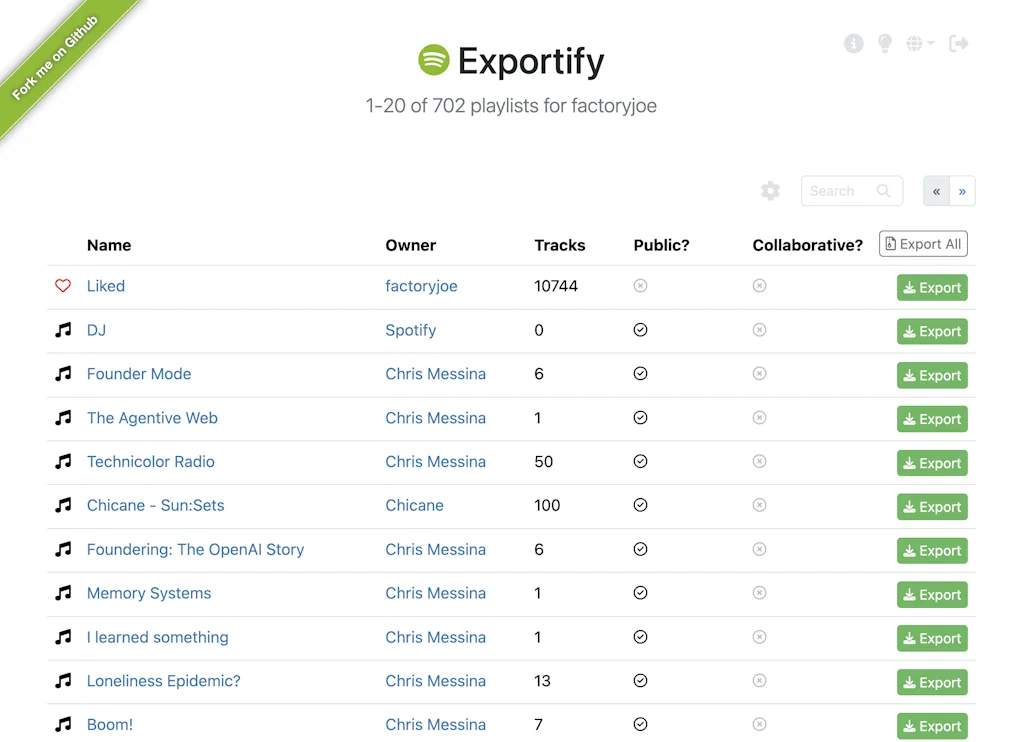This screenshot has height=742, width=1024.
Task: Click the Export All button
Action: [922, 243]
